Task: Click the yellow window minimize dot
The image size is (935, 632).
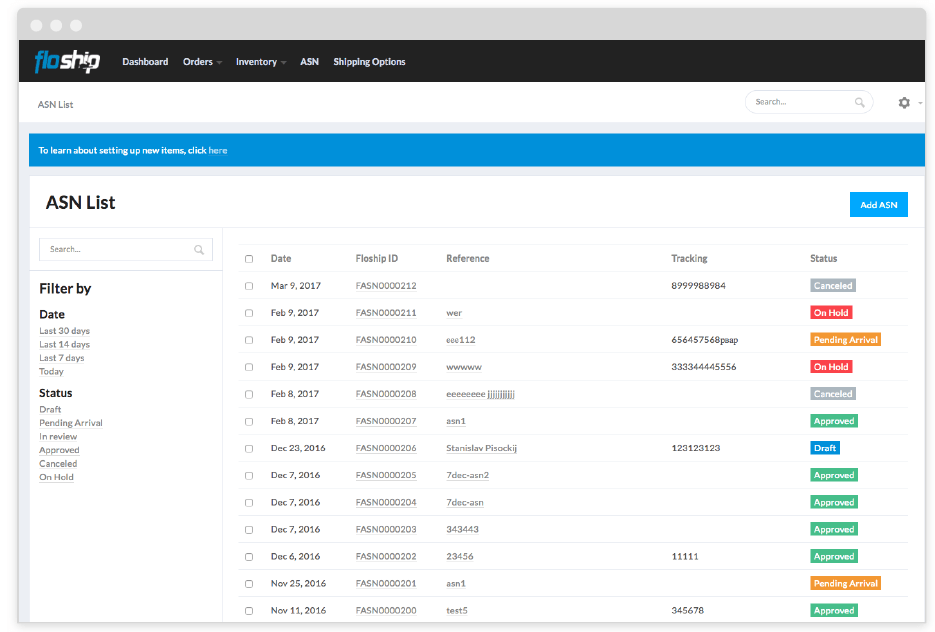Action: [56, 24]
